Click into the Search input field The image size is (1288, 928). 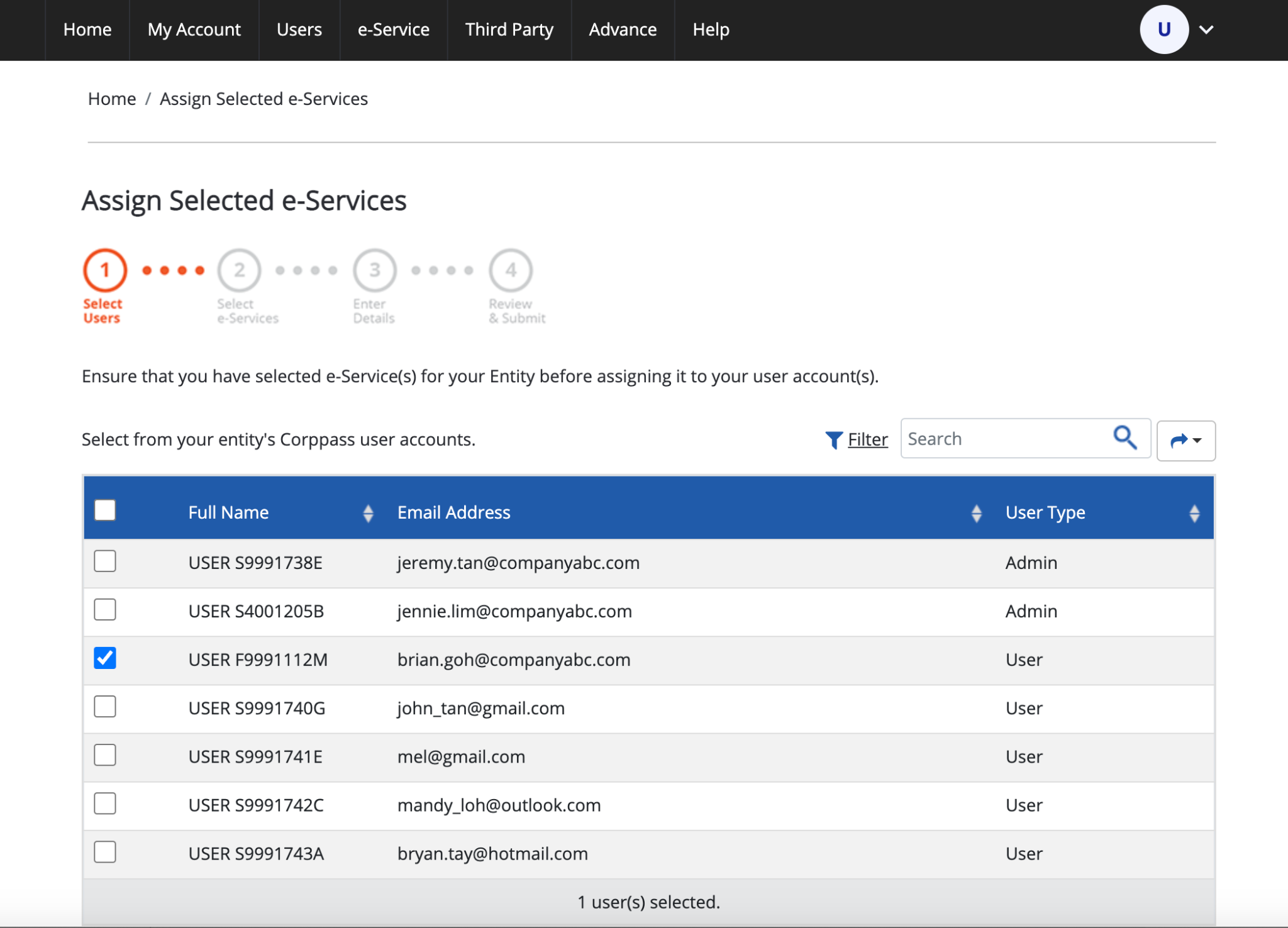(1003, 439)
